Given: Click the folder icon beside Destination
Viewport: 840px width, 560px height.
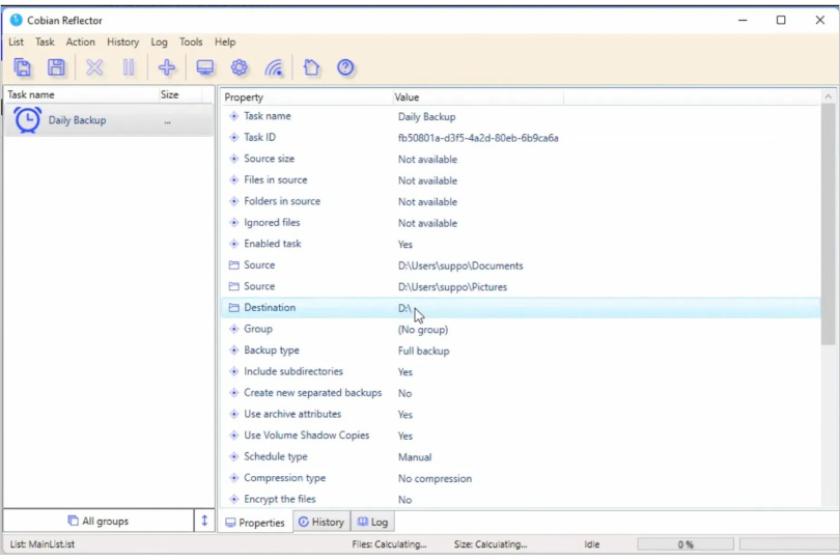Looking at the screenshot, I should point(234,308).
